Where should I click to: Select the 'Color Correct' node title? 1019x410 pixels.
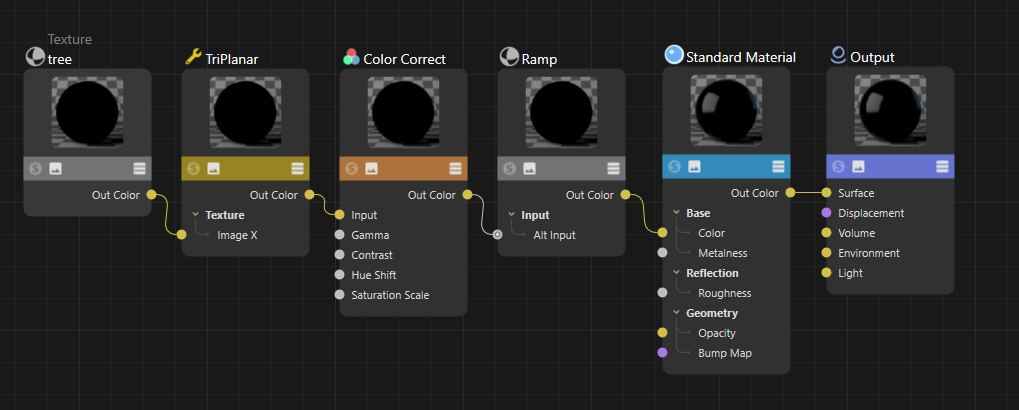tap(405, 59)
